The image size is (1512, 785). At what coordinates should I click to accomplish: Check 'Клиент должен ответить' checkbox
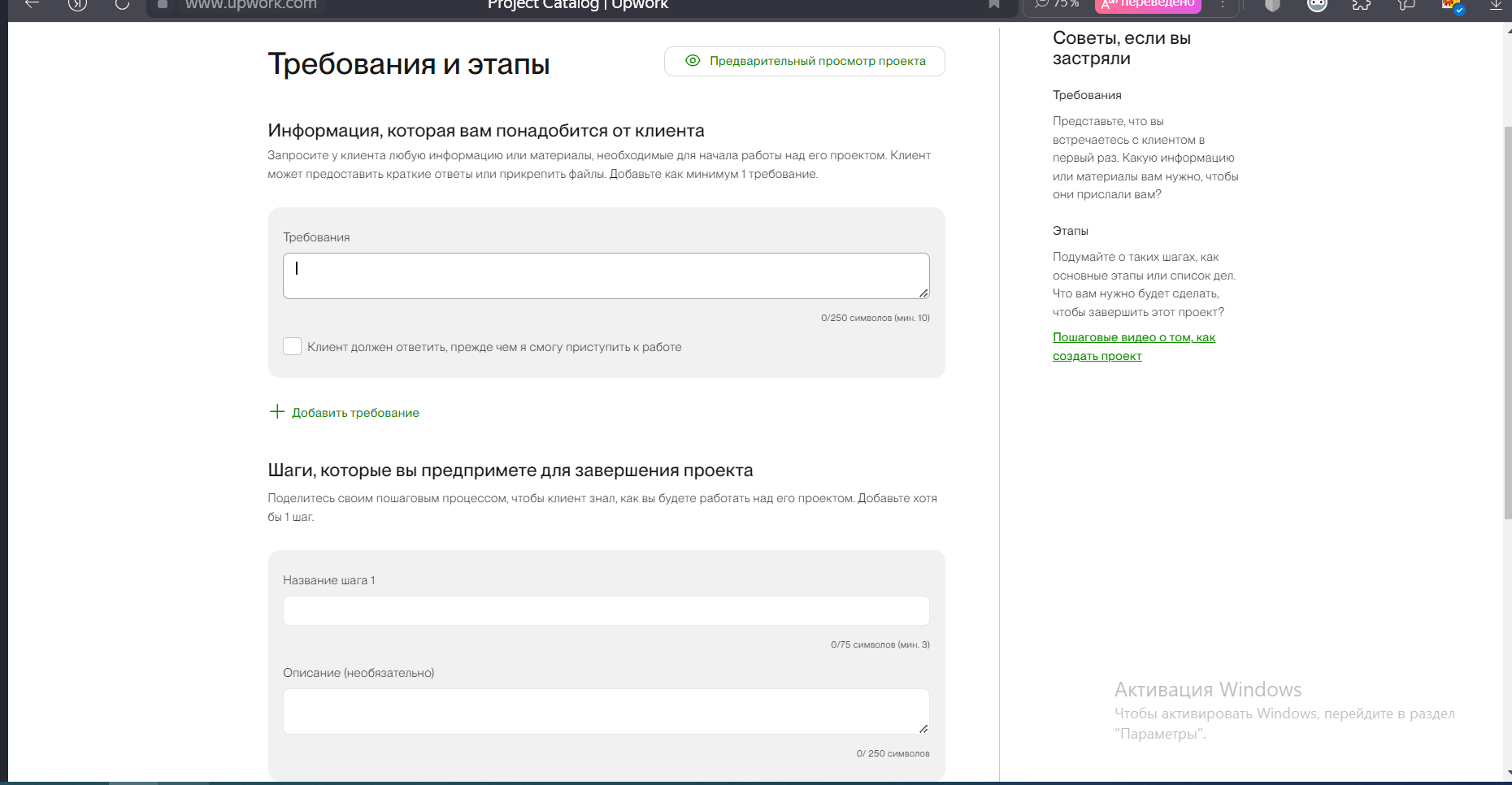(292, 346)
